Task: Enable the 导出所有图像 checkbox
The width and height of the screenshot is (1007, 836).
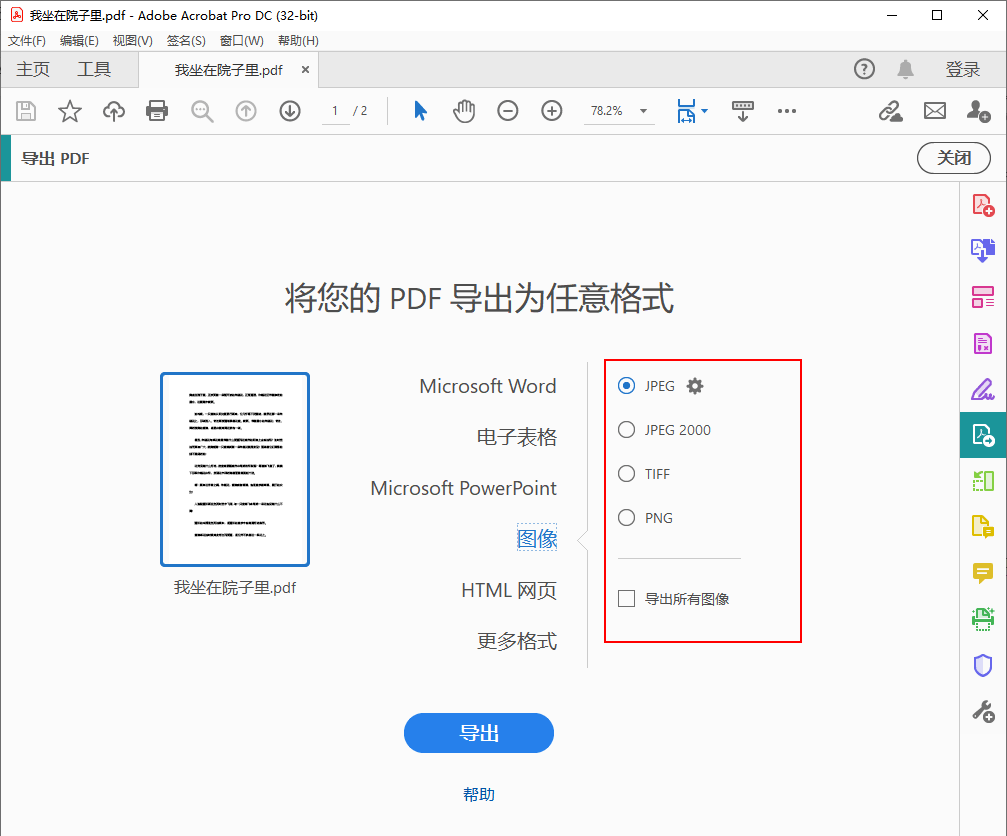Action: (627, 599)
